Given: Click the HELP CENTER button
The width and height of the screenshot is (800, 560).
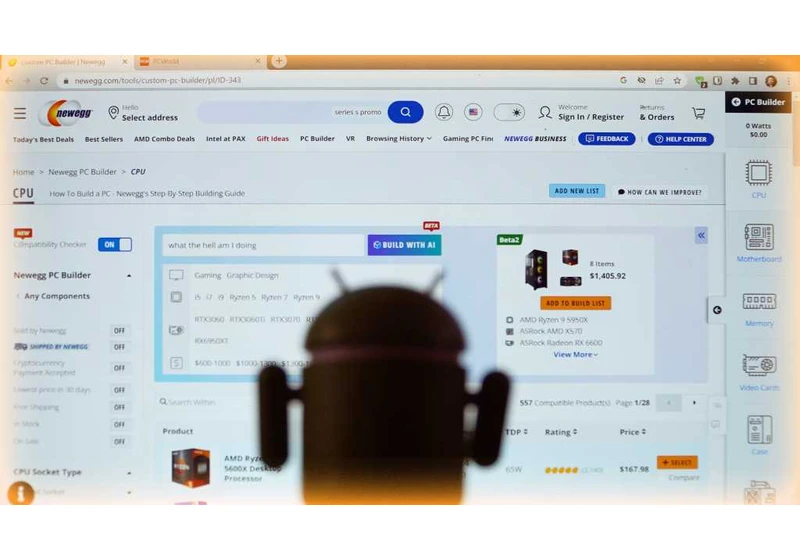Looking at the screenshot, I should pos(681,139).
